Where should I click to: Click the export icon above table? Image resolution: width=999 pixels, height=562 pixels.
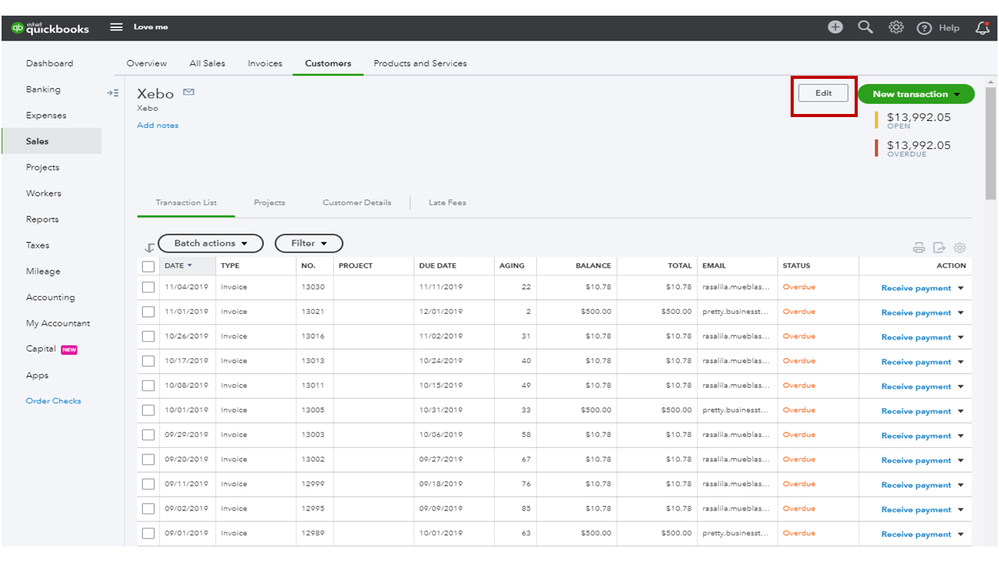pyautogui.click(x=939, y=248)
